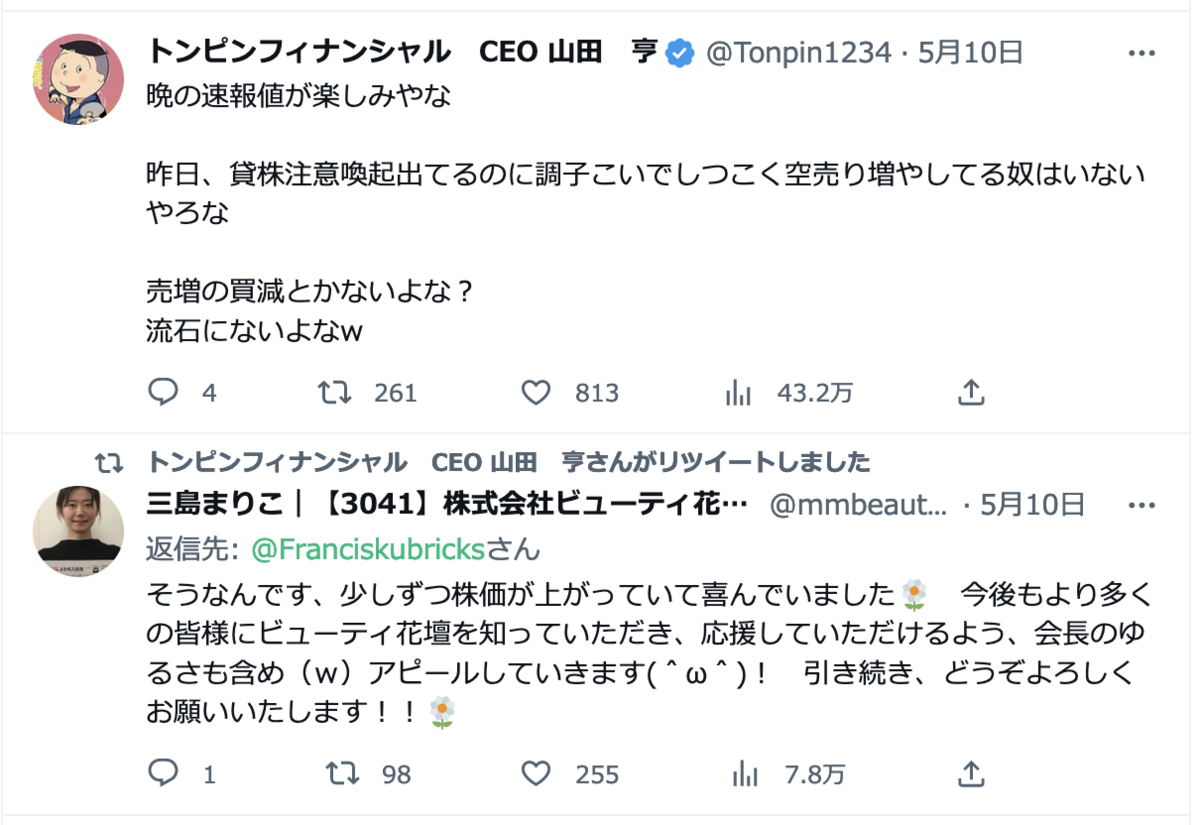The width and height of the screenshot is (1200, 825).
Task: Open the retweeted-by トンピンフィナンシャル label
Action: coord(508,462)
